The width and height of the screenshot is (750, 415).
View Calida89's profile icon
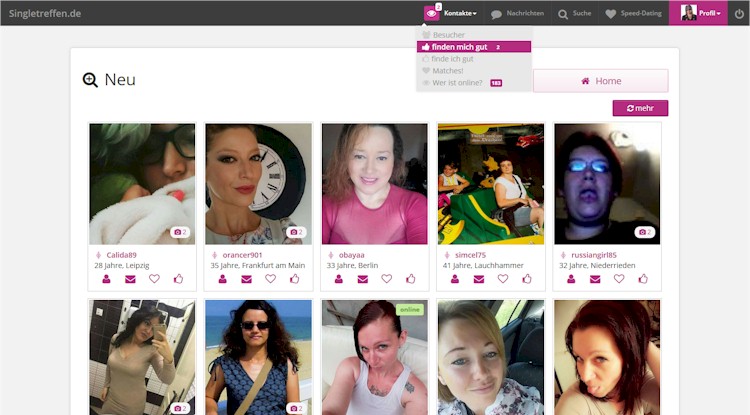[106, 279]
